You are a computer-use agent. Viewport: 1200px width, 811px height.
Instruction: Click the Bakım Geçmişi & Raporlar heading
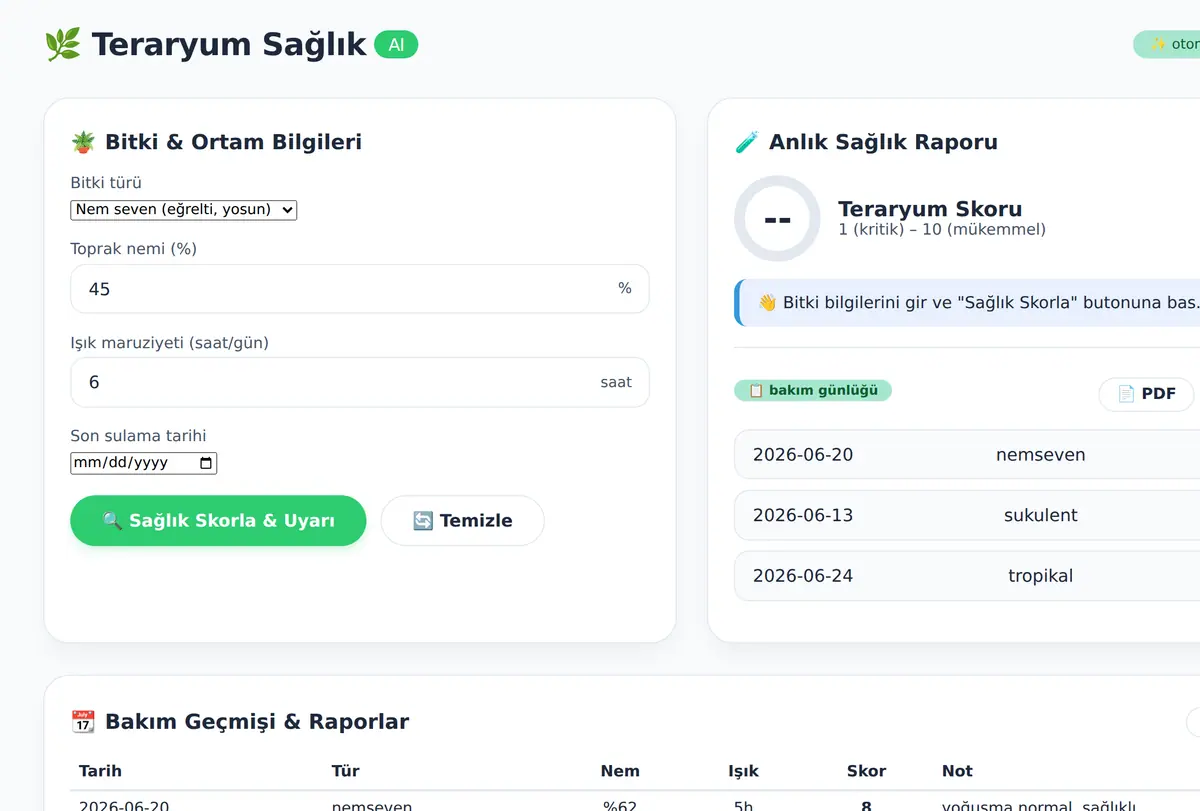257,722
